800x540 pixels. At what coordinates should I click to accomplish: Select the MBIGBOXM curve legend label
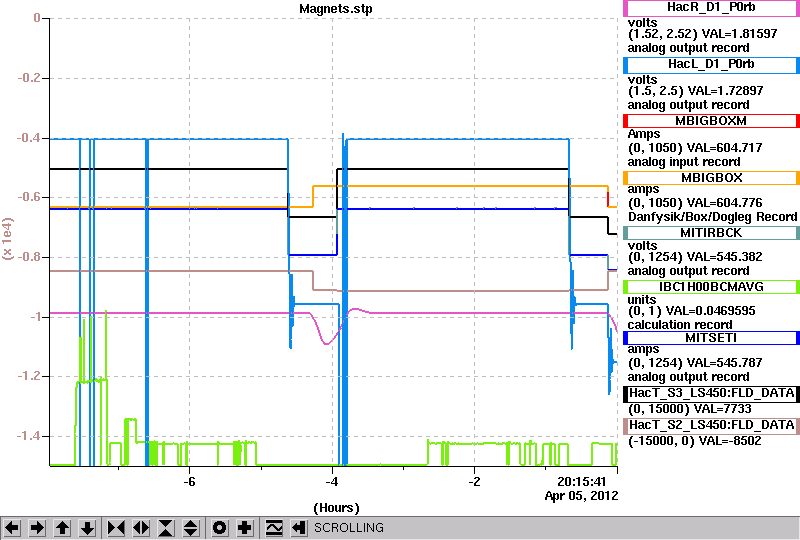coord(711,121)
